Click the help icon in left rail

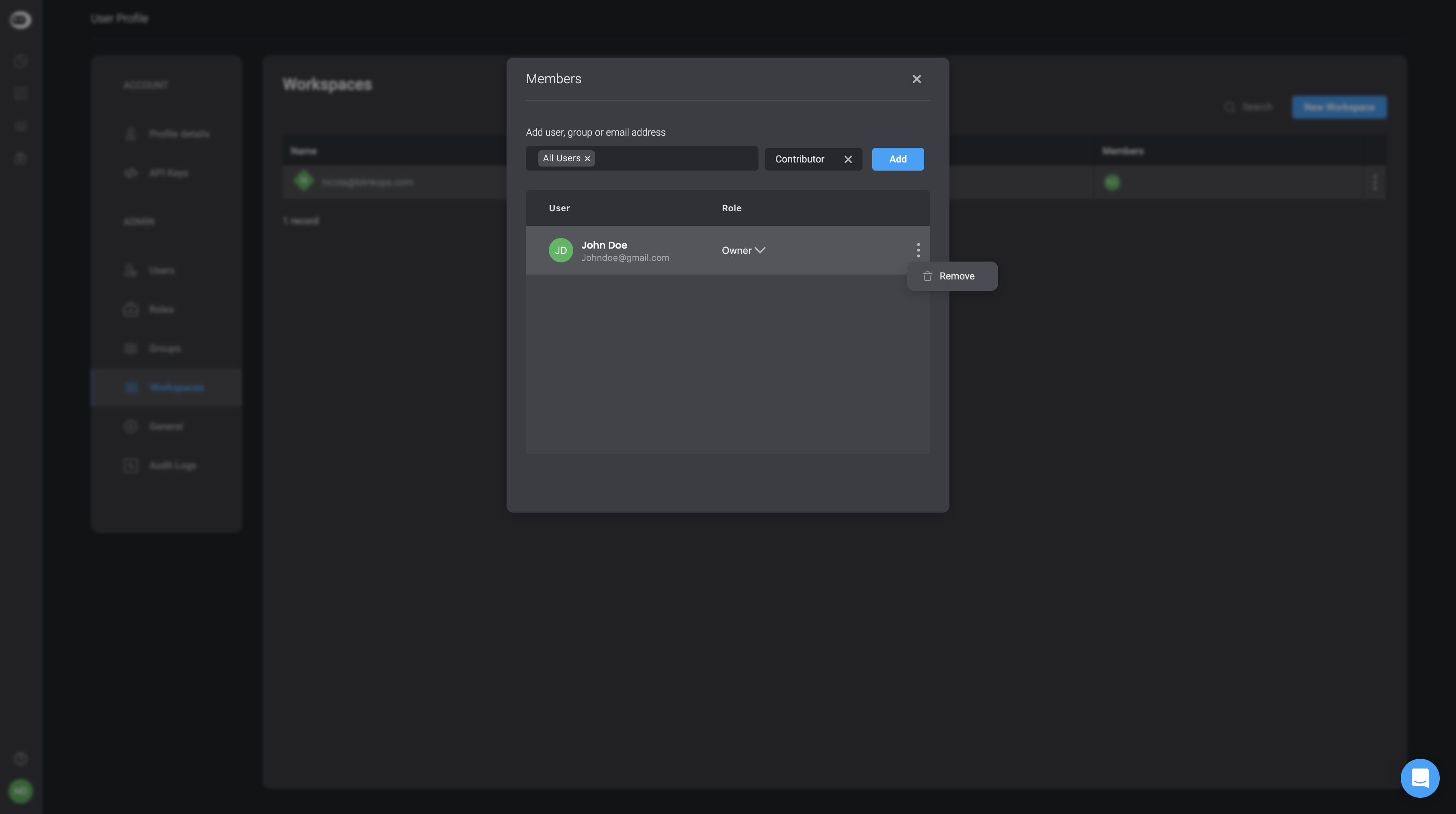(x=20, y=759)
